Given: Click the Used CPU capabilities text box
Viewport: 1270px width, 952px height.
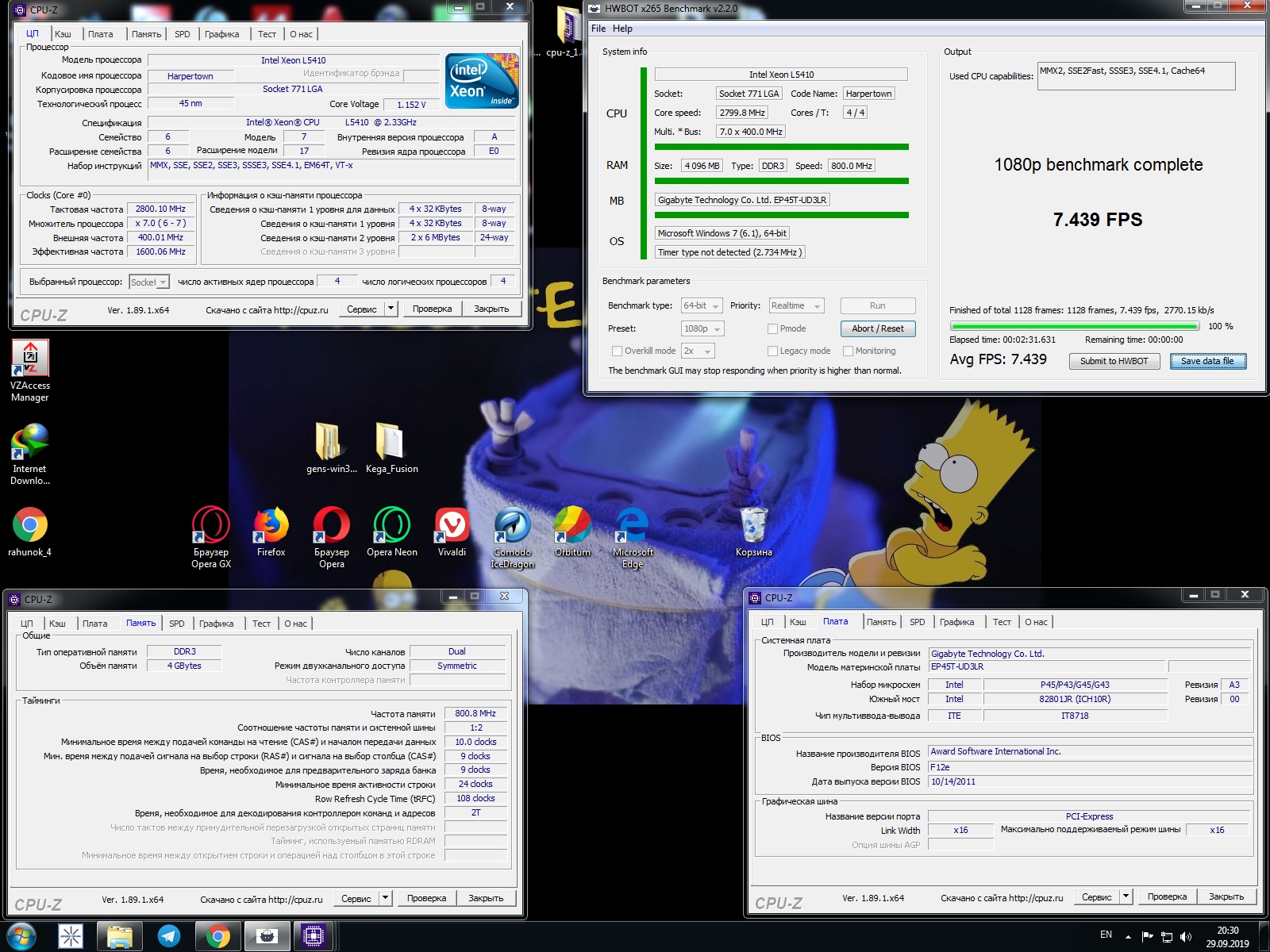Looking at the screenshot, I should coord(1136,76).
